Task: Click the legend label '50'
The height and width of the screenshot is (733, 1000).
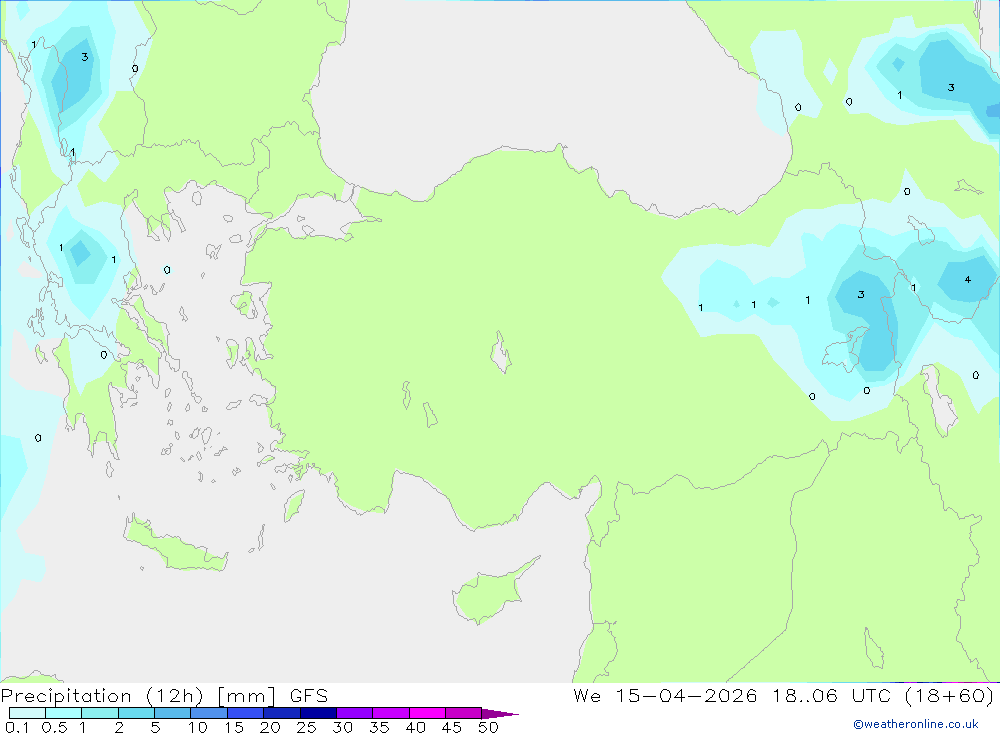Action: pyautogui.click(x=488, y=727)
